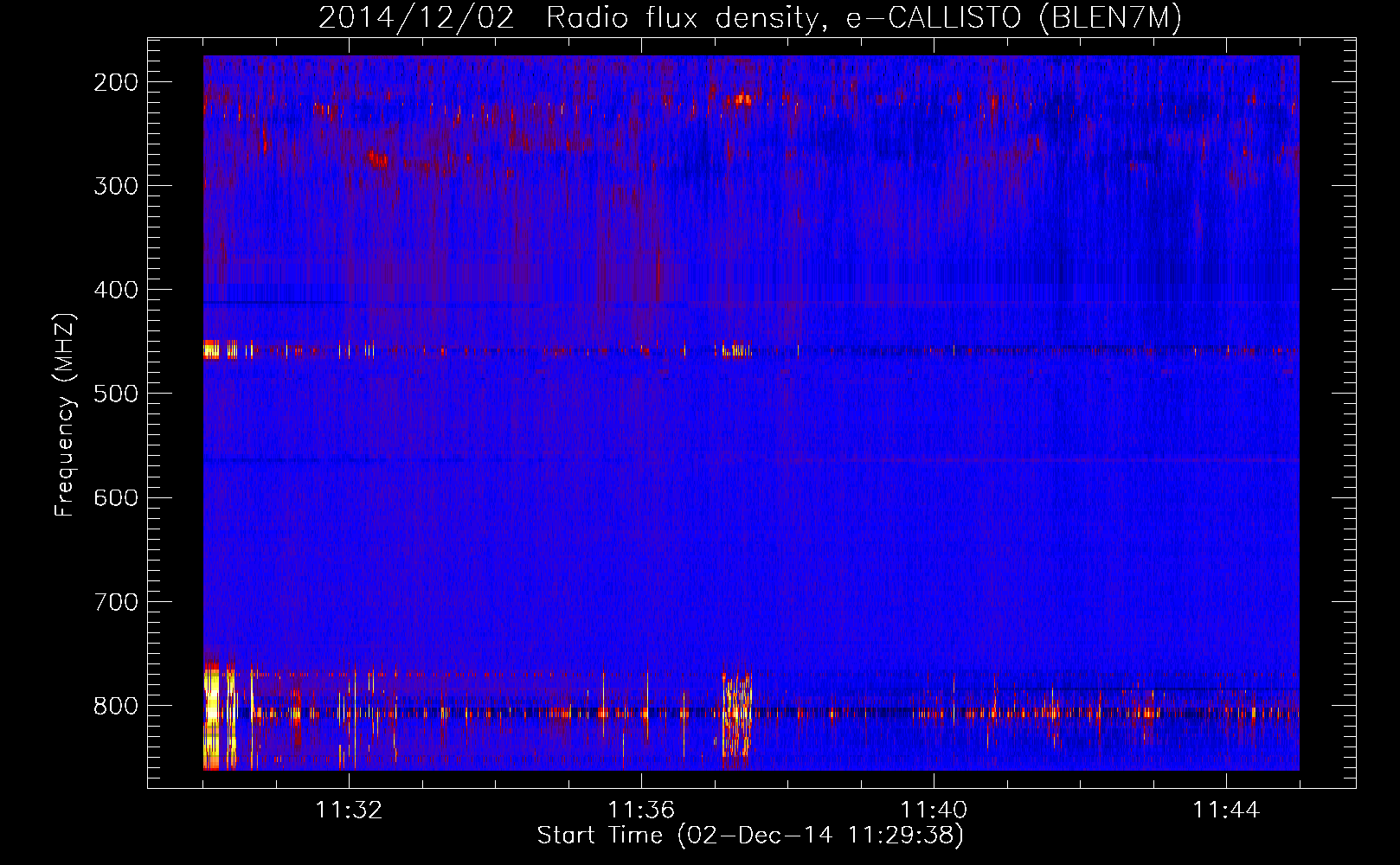Click the 11:44 time tick label
This screenshot has width=1400, height=865.
[x=1226, y=810]
